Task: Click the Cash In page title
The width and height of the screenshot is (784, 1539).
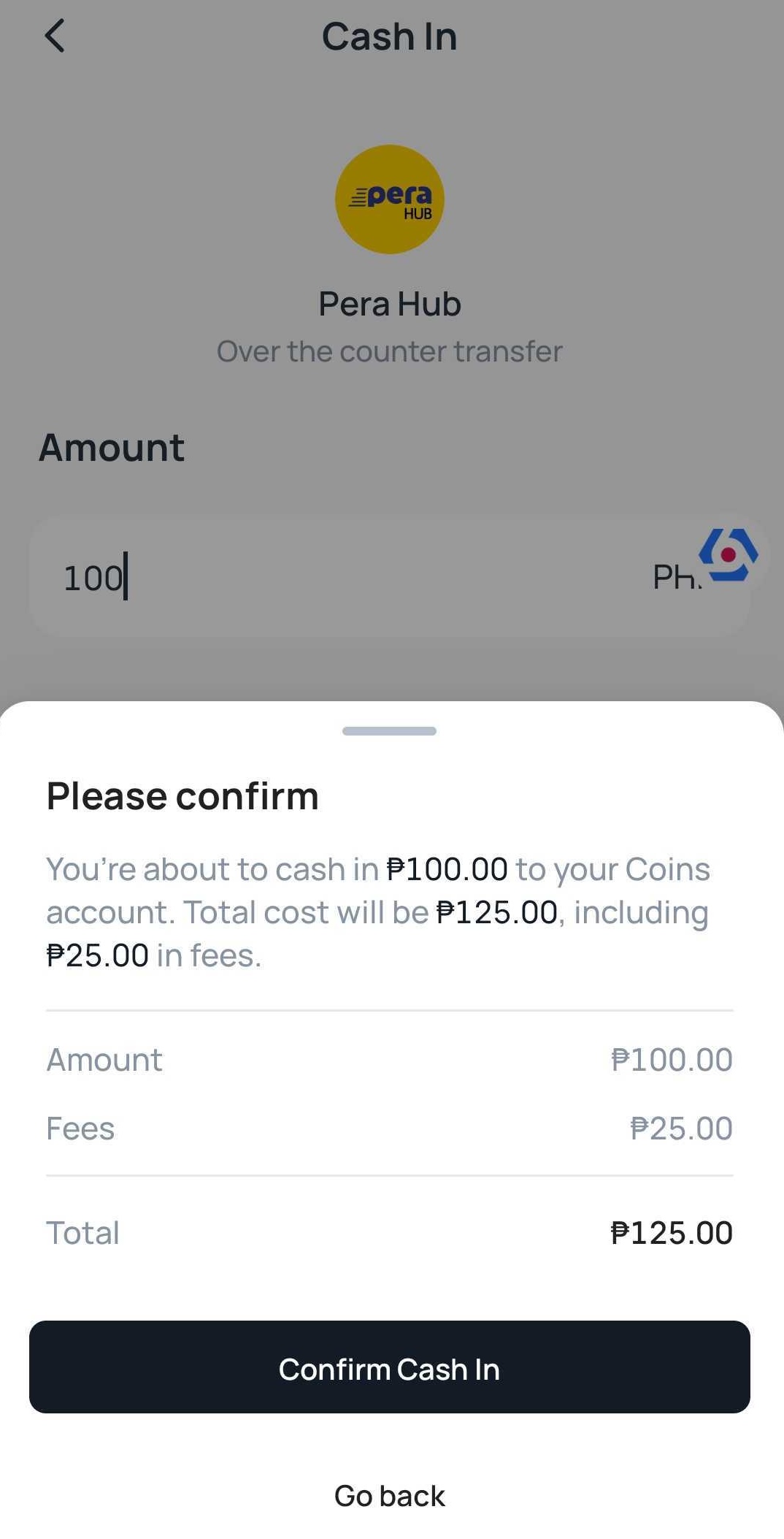Action: (389, 37)
